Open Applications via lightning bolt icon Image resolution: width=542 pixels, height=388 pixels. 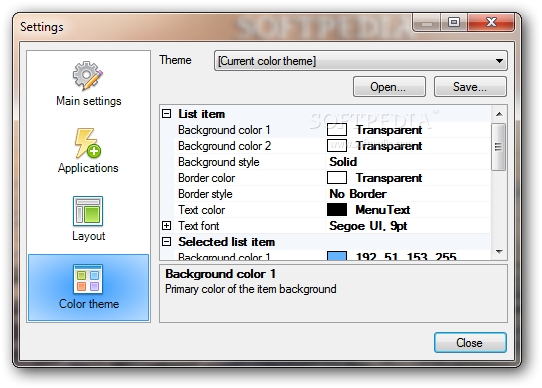tap(88, 143)
